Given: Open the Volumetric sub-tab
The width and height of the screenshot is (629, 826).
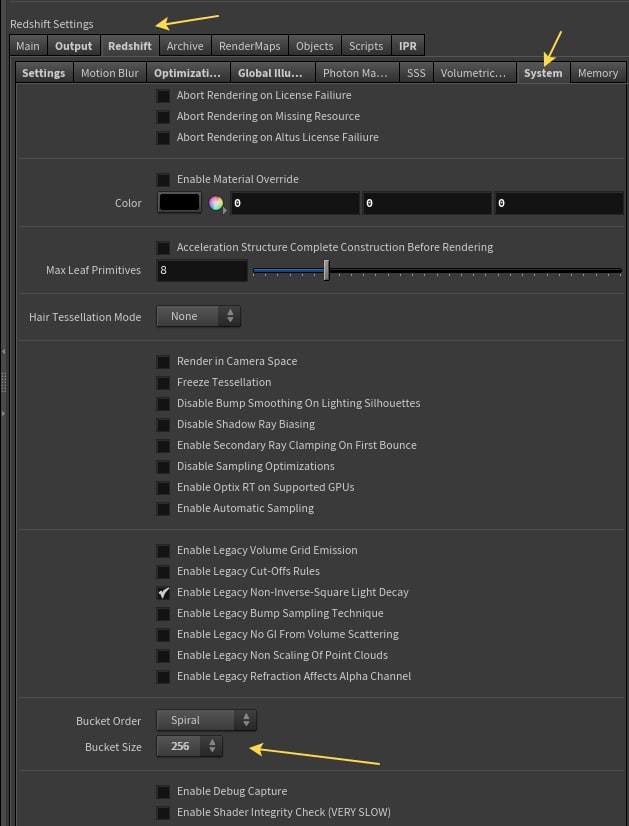Looking at the screenshot, I should point(474,73).
